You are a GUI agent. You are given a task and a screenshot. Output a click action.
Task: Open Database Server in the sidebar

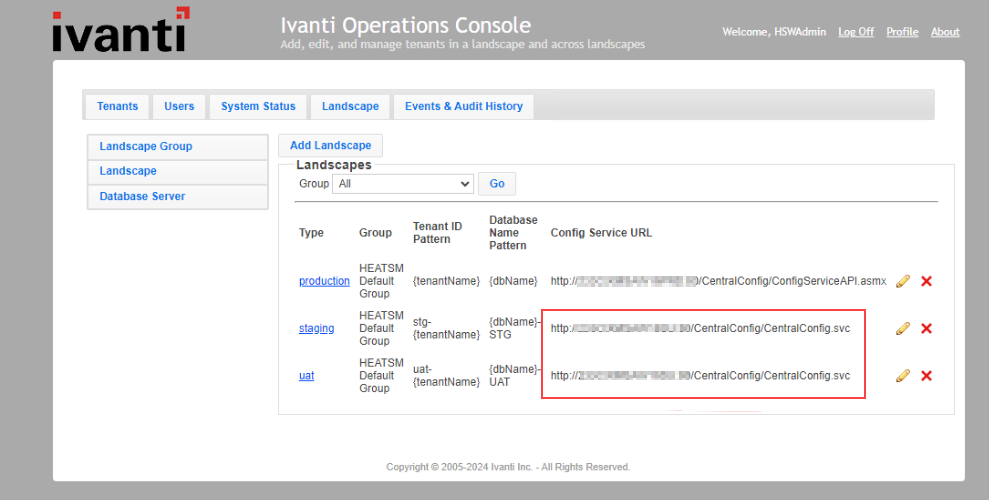tap(142, 197)
